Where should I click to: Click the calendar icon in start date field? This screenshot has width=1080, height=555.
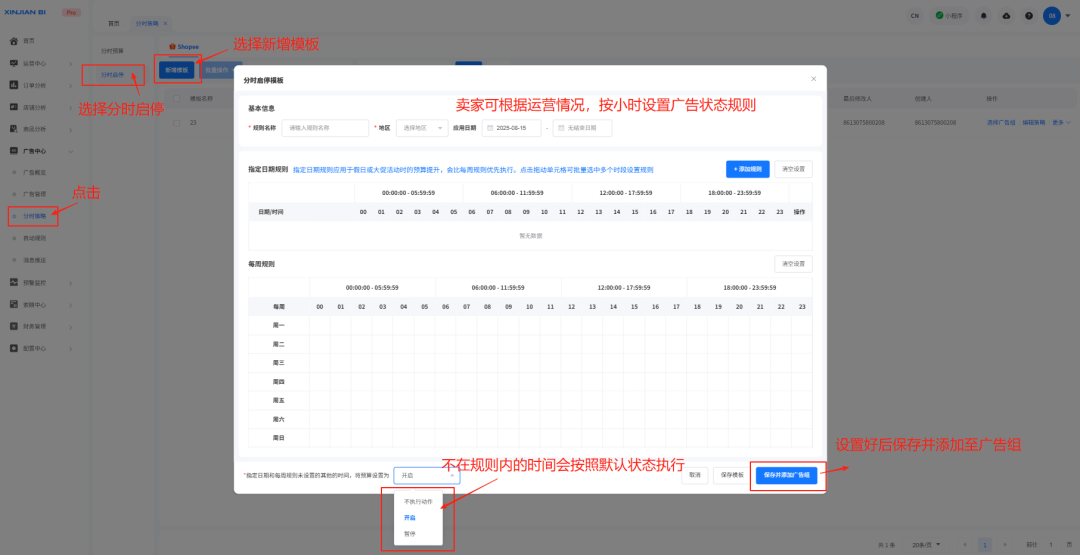492,128
